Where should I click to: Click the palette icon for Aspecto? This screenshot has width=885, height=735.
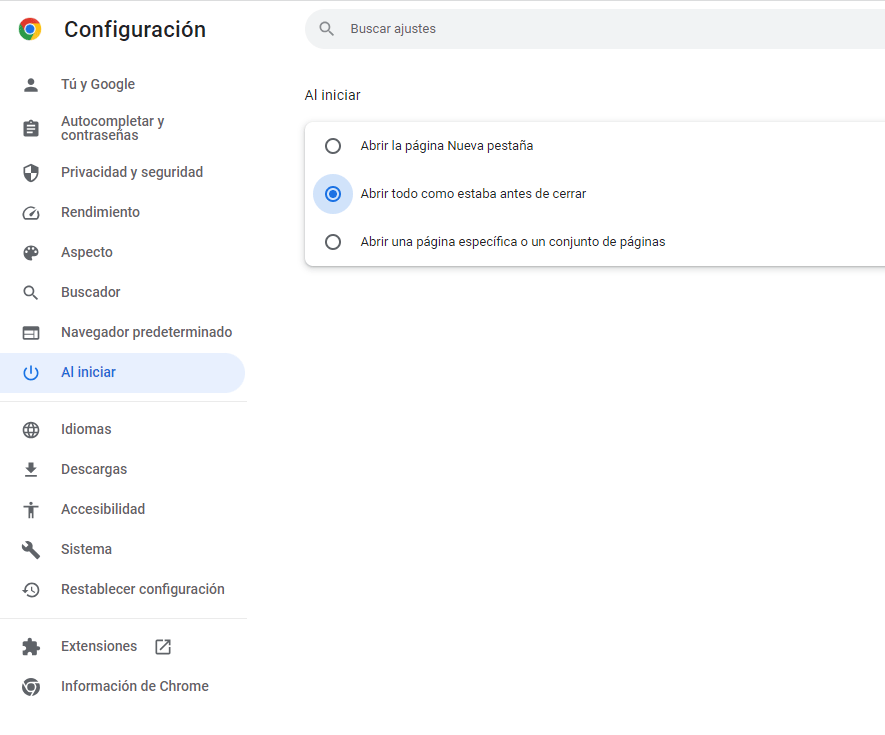pyautogui.click(x=31, y=253)
